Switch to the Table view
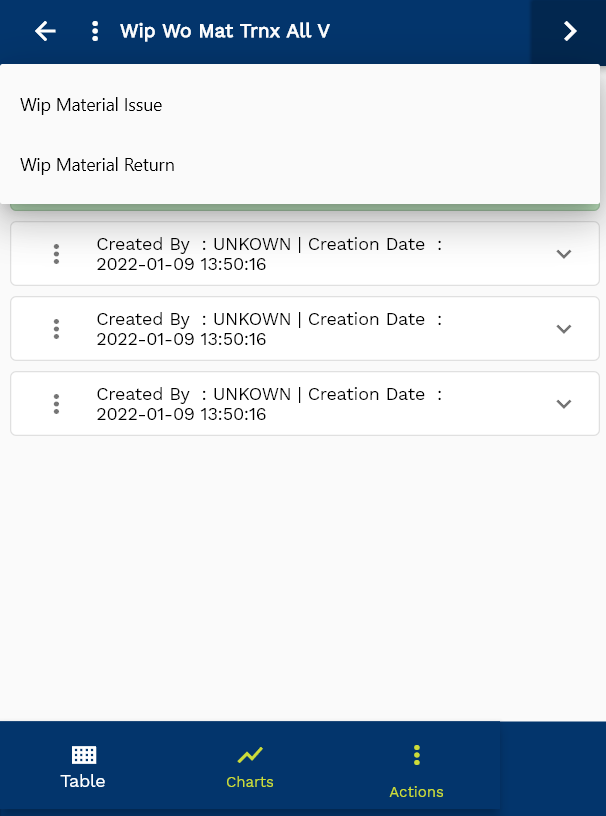This screenshot has height=816, width=606. (83, 767)
